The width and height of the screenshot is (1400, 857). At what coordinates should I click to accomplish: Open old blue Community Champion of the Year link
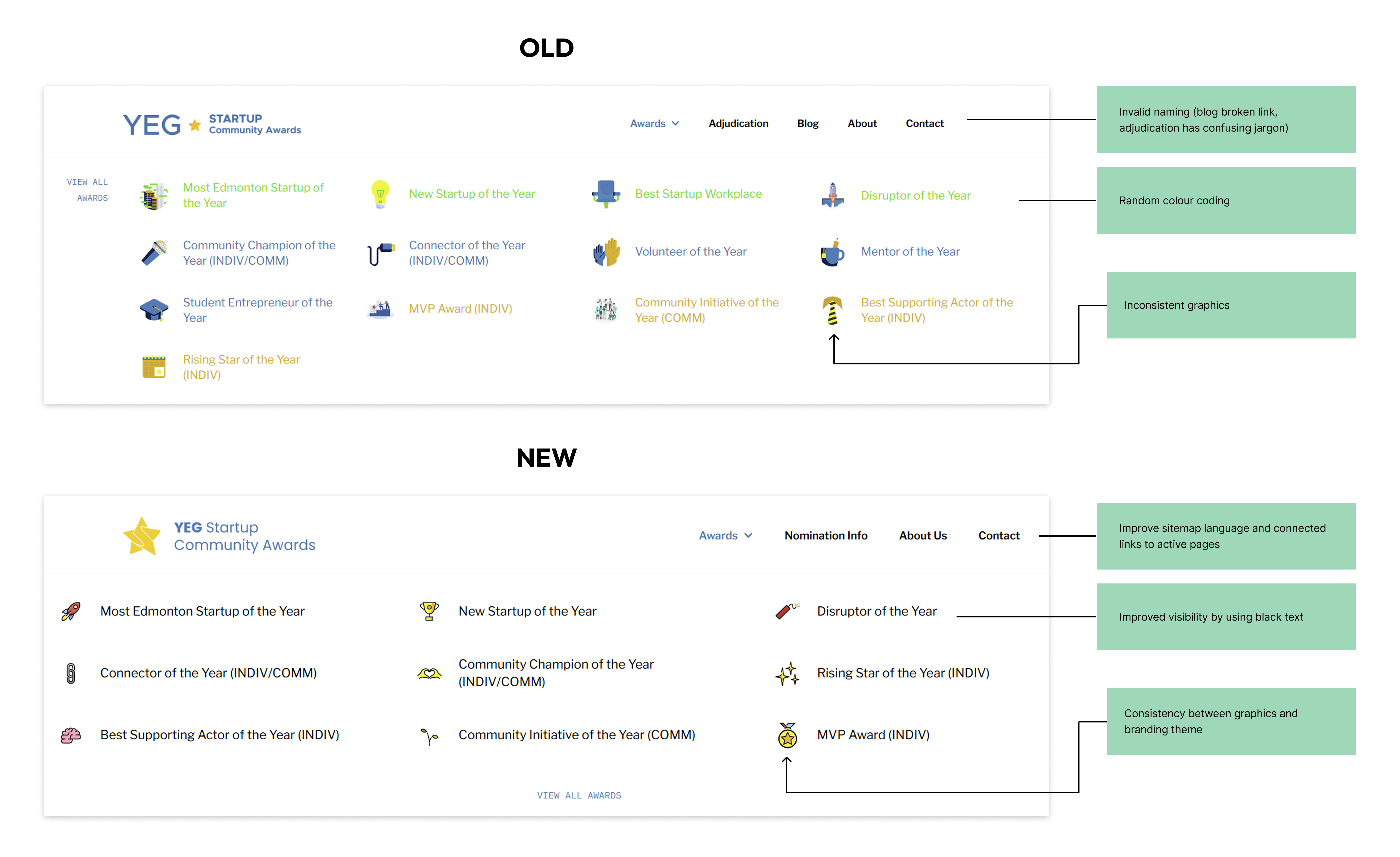pyautogui.click(x=259, y=253)
